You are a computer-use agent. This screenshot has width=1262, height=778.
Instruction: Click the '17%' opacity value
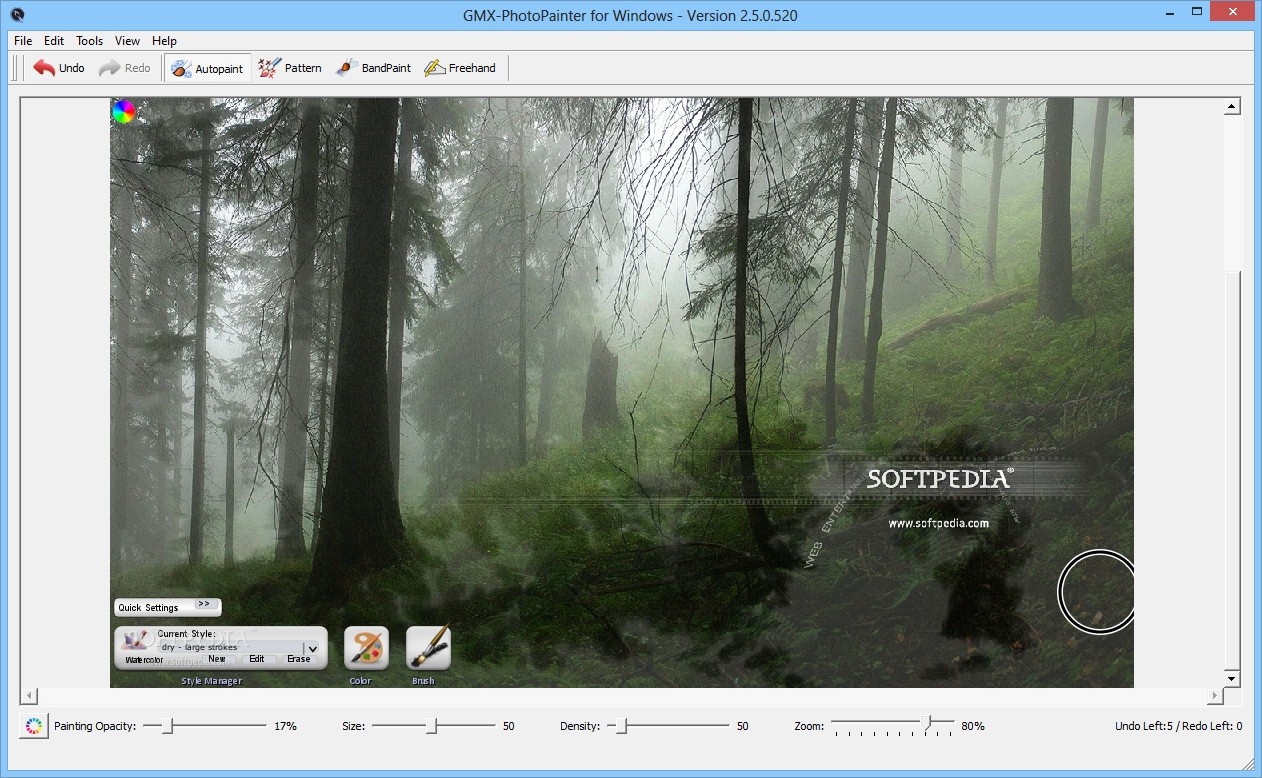point(285,726)
